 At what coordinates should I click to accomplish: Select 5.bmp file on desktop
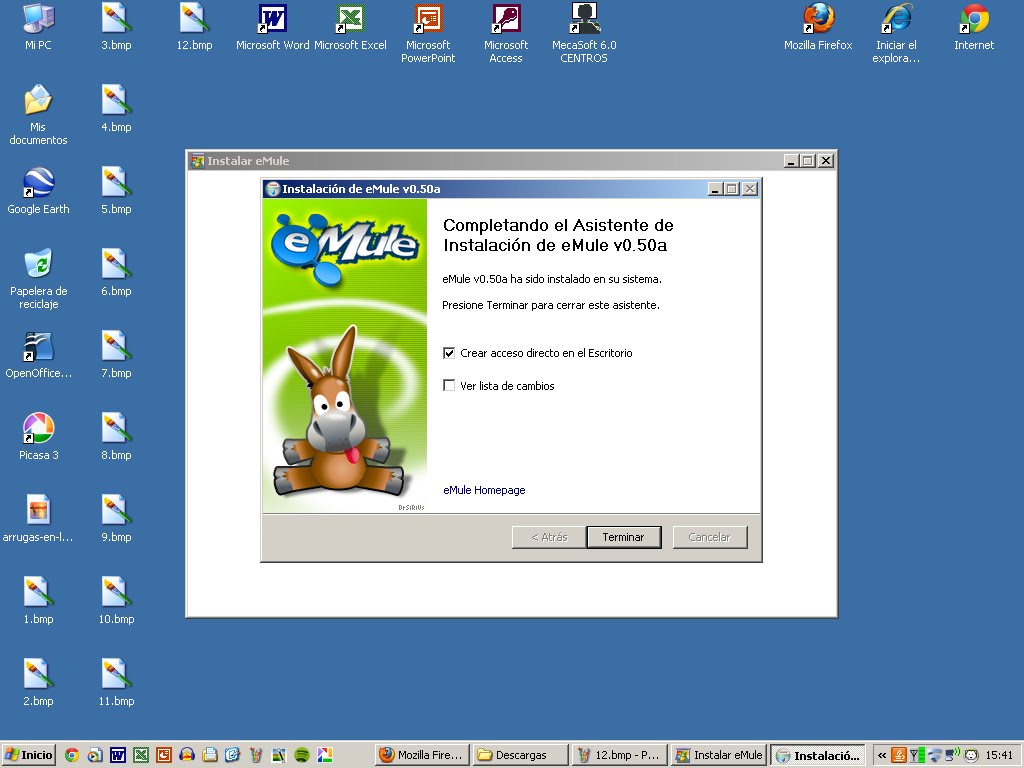(116, 191)
